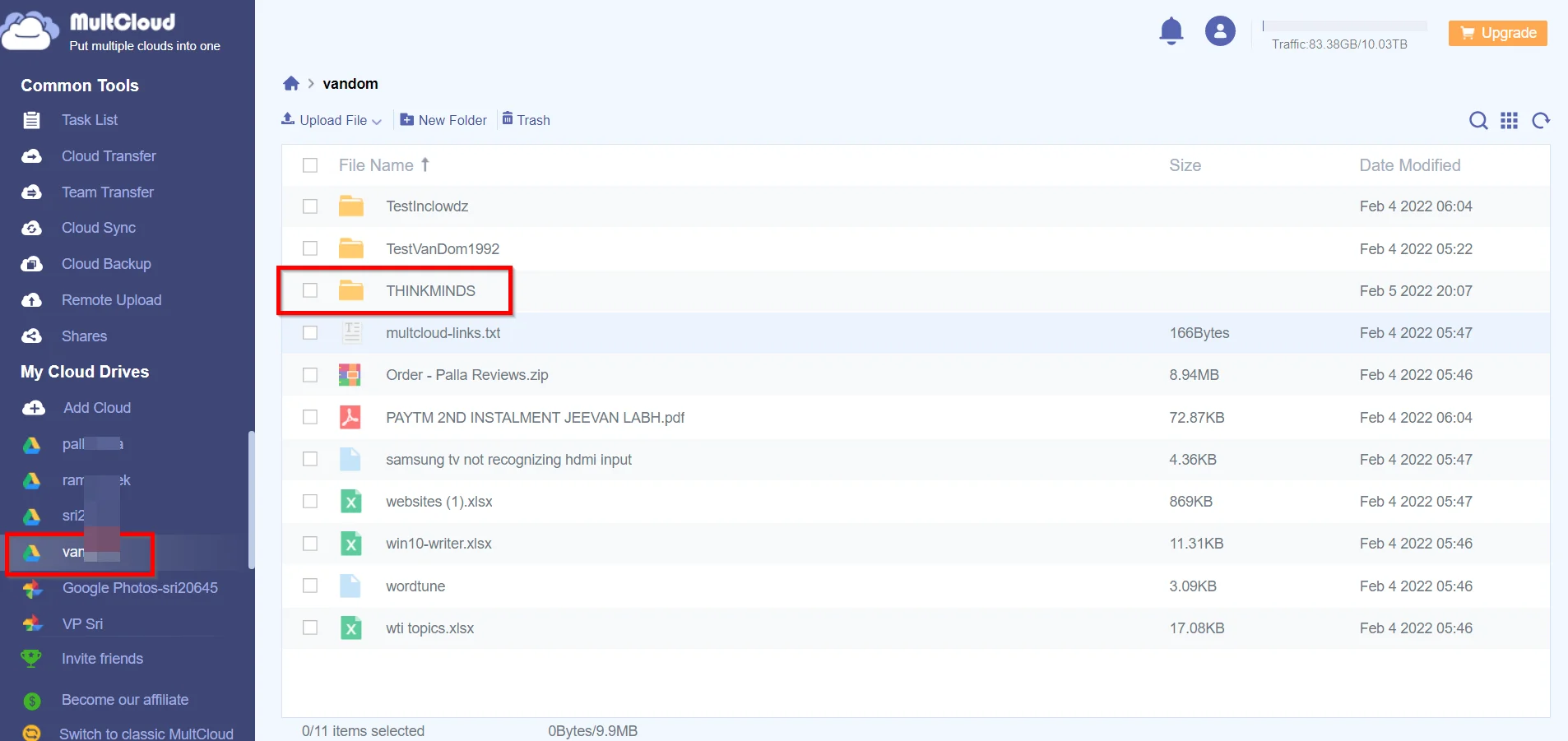The image size is (1568, 741).
Task: Check the box for TestInclowdz
Action: (x=310, y=206)
